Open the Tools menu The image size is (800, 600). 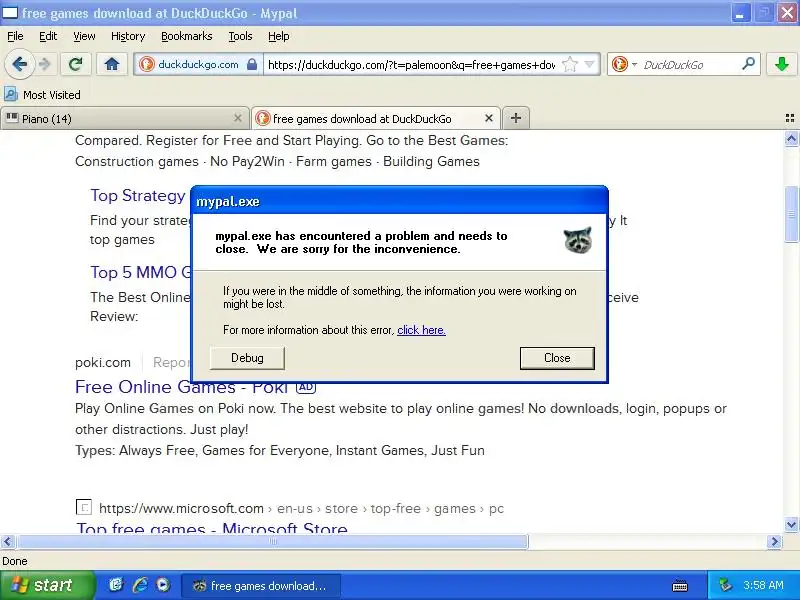click(x=240, y=36)
